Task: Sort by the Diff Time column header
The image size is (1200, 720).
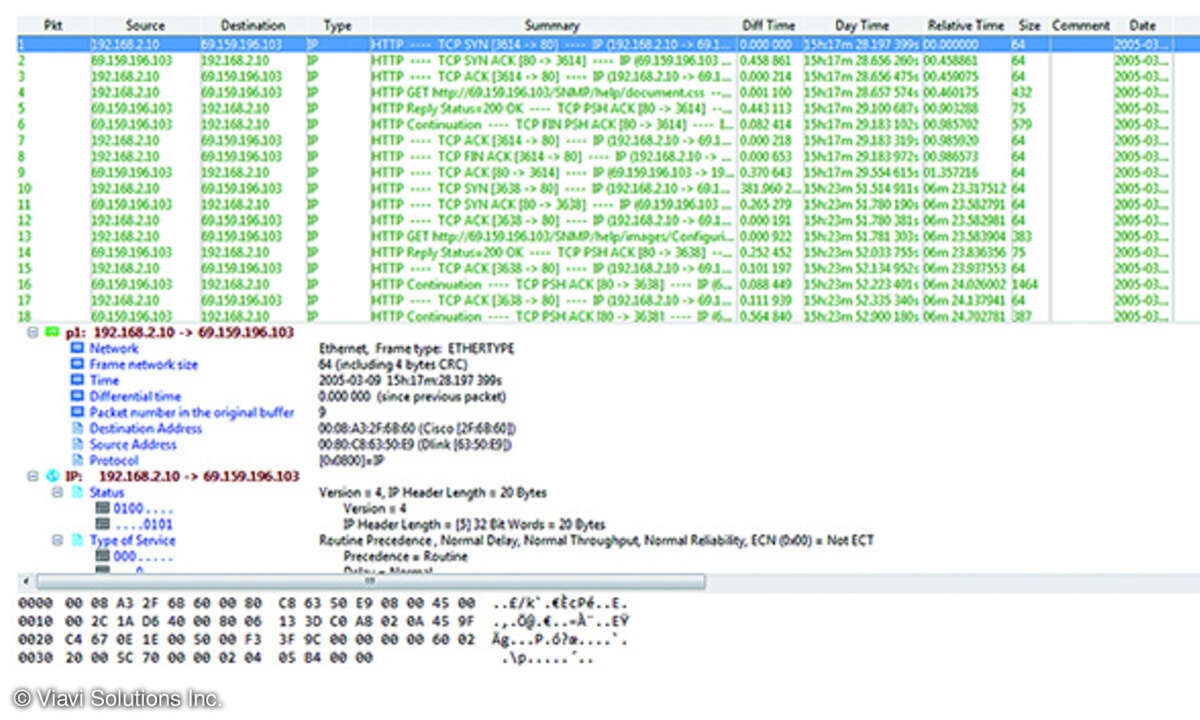Action: pyautogui.click(x=768, y=25)
